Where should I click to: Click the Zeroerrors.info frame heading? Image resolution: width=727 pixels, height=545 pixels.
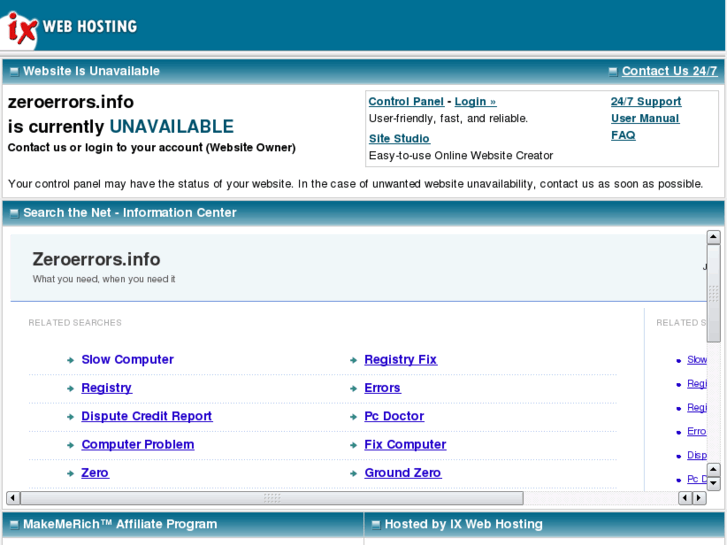click(96, 259)
